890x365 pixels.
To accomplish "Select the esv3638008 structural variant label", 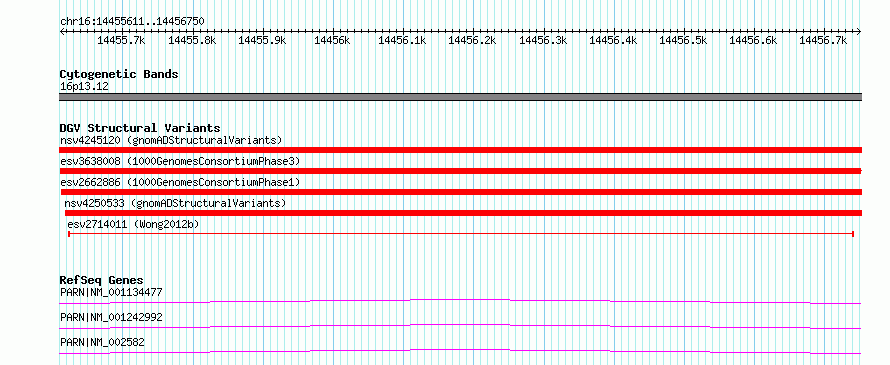I will click(180, 161).
